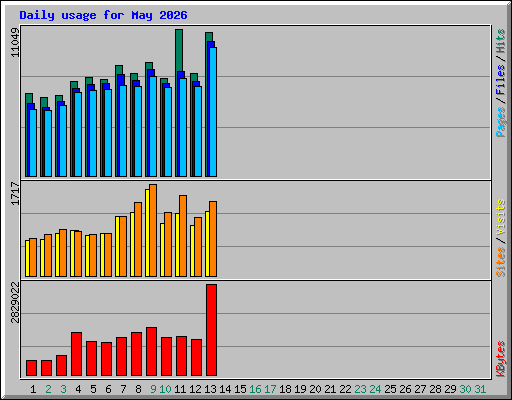Click the red KBytes bar for day 9
This screenshot has height=400, width=512.
[151, 352]
